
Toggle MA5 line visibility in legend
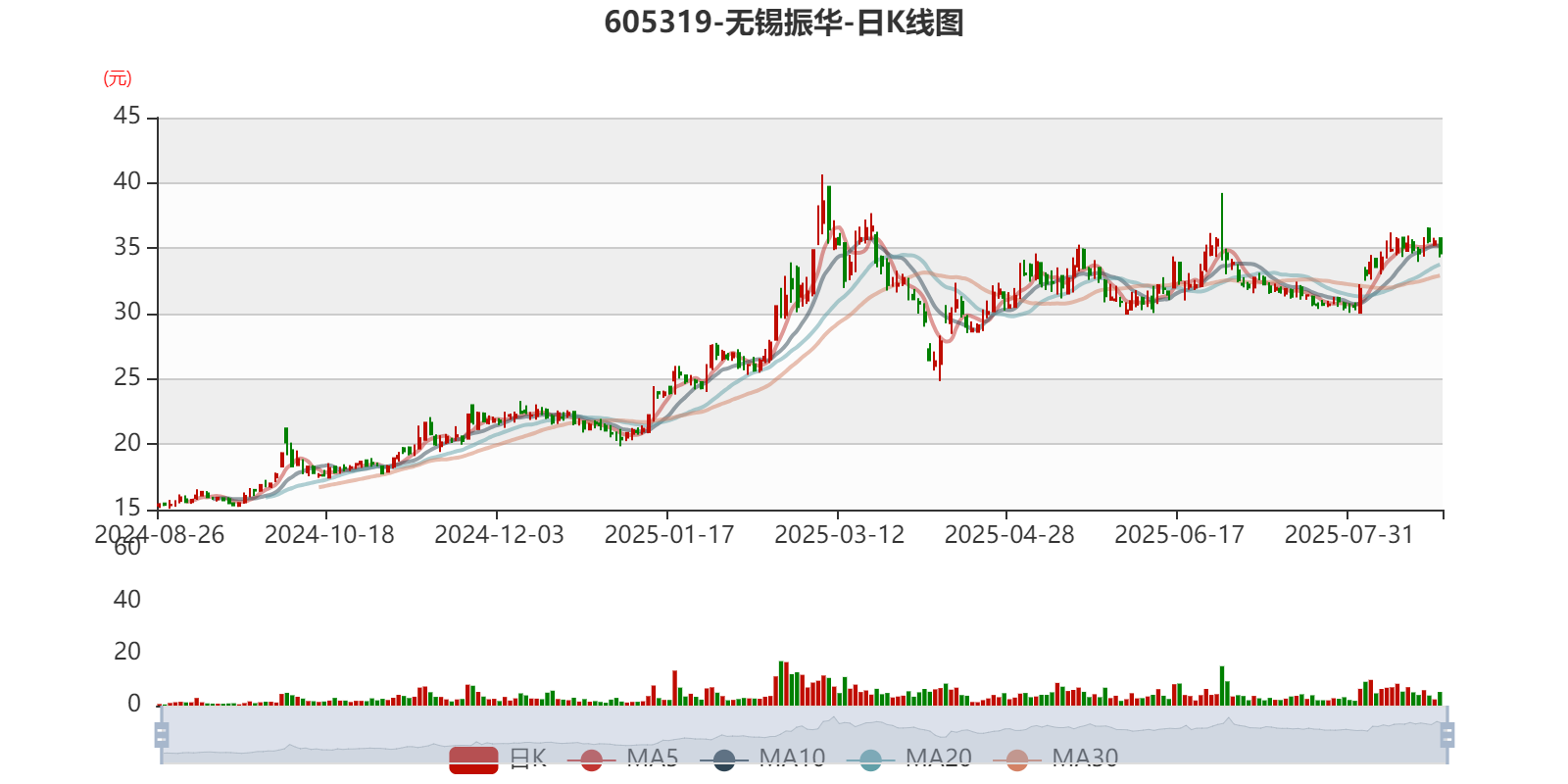[x=628, y=759]
